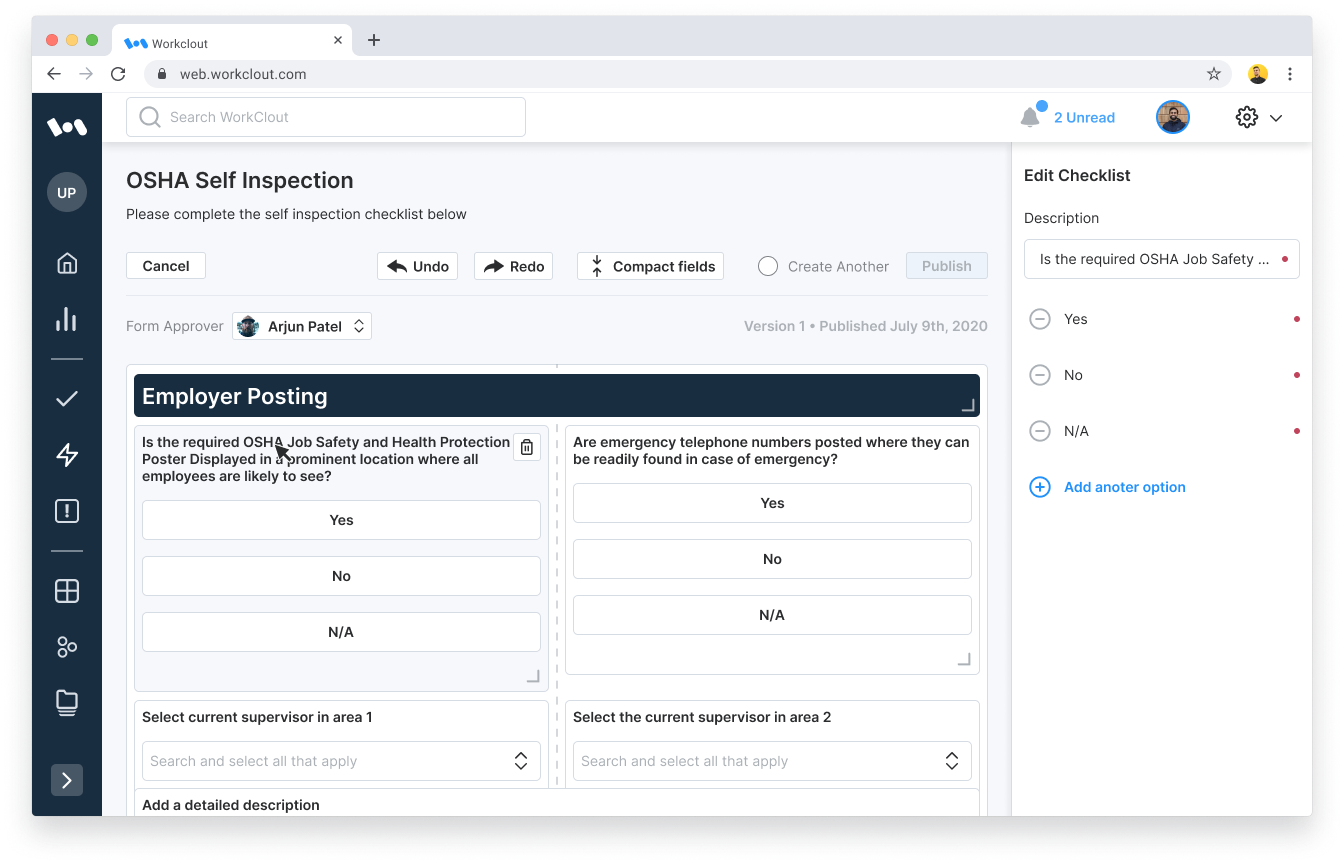Screen dimensions: 1344x864
Task: Delete the OSHA poster question with trash icon
Action: (x=527, y=448)
